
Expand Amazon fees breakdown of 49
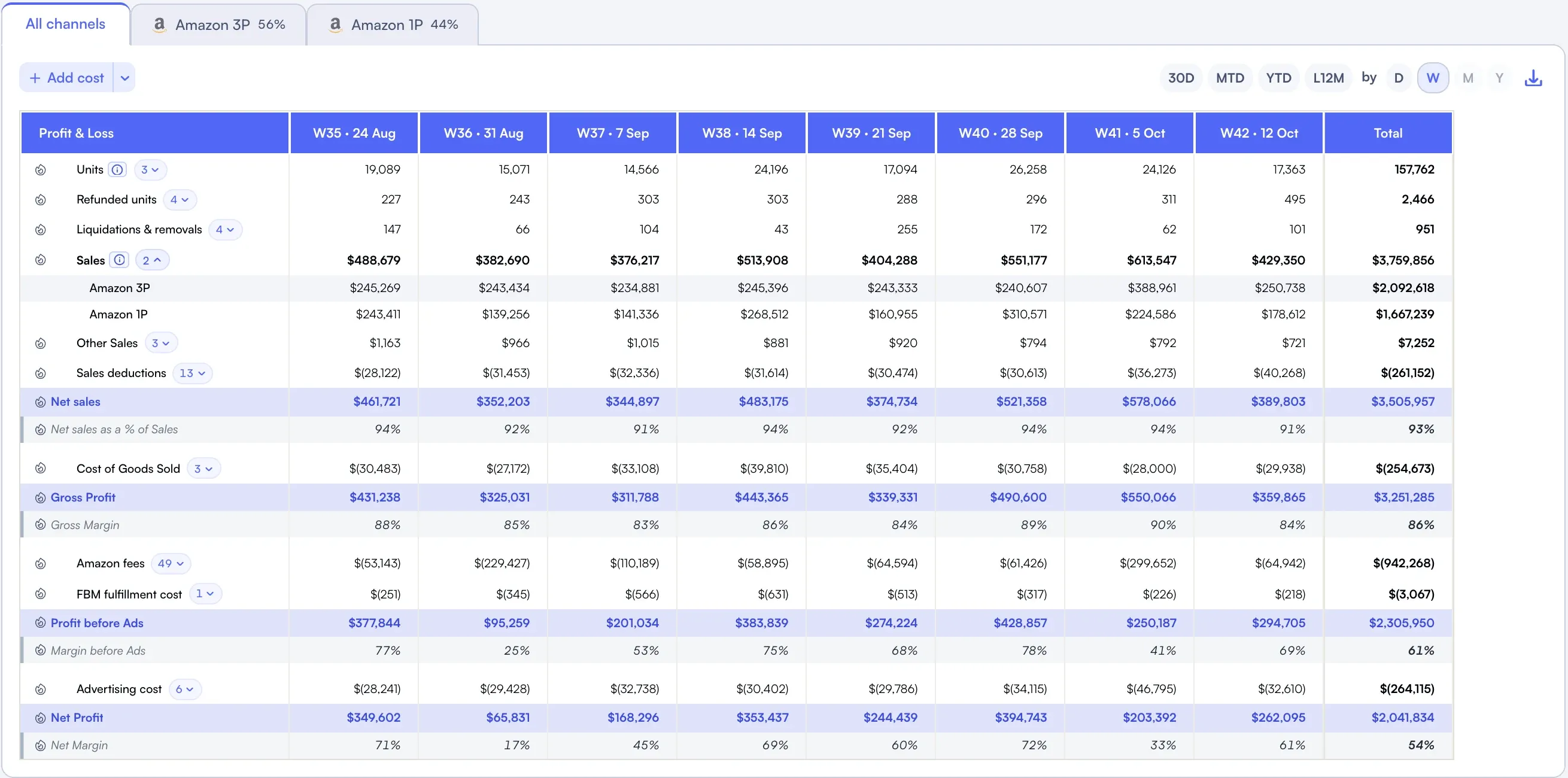171,564
